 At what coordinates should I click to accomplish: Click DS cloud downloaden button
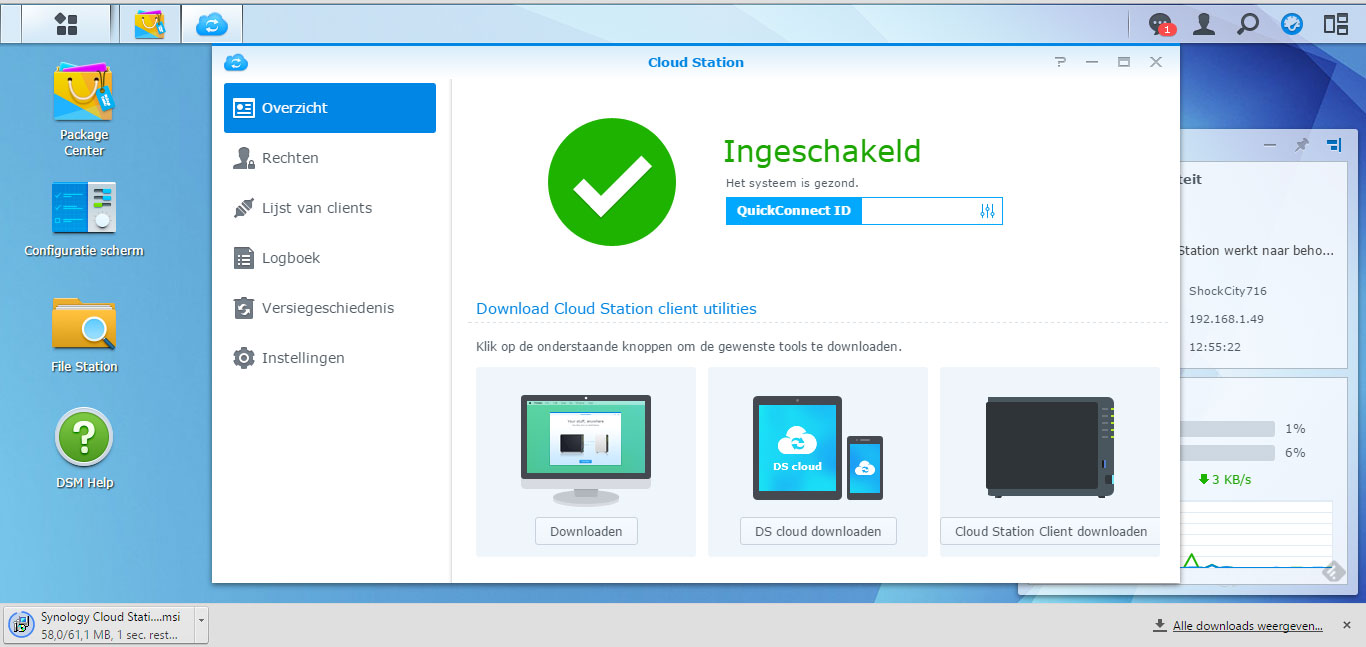coord(818,531)
